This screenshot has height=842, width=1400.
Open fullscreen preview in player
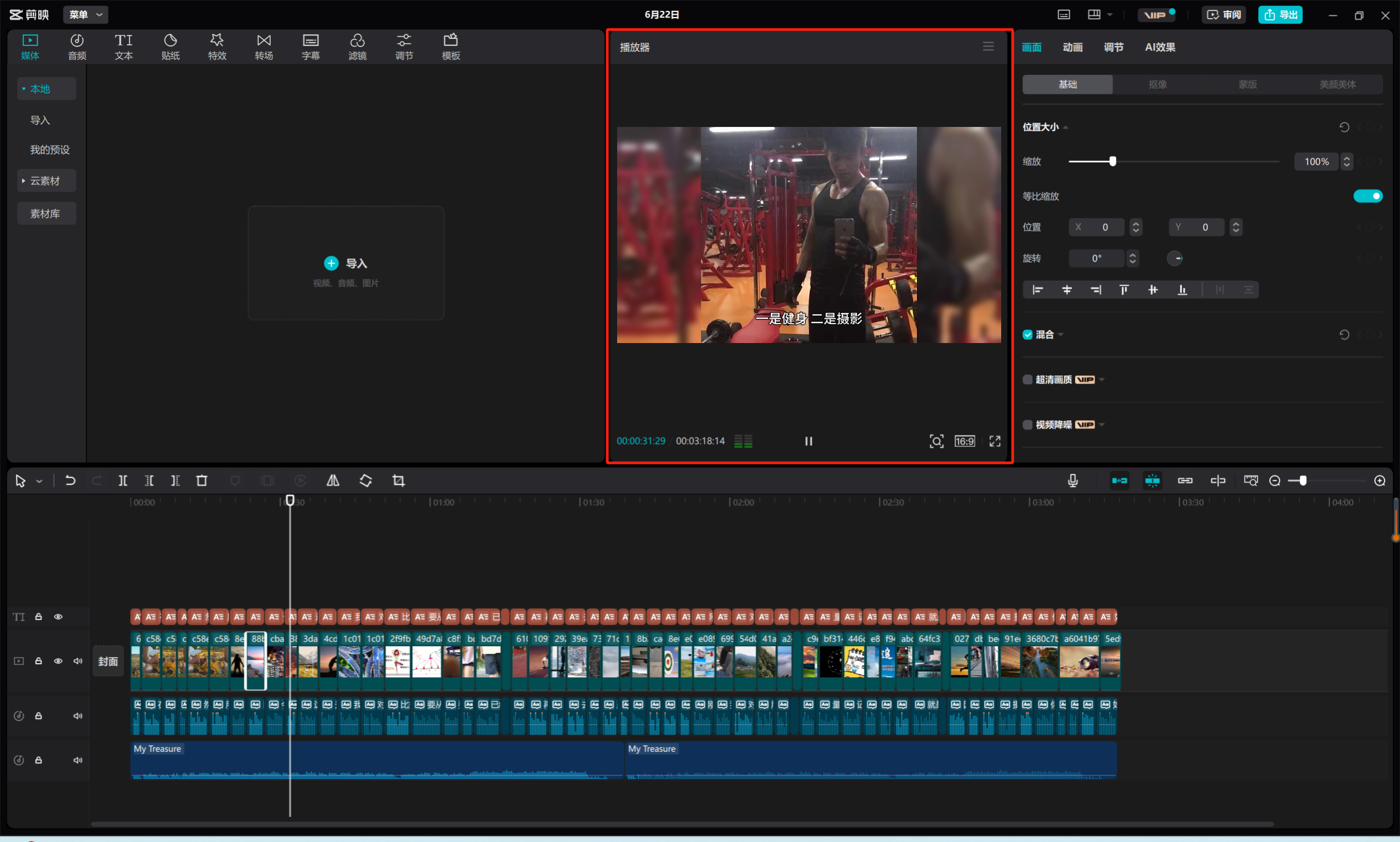[995, 442]
